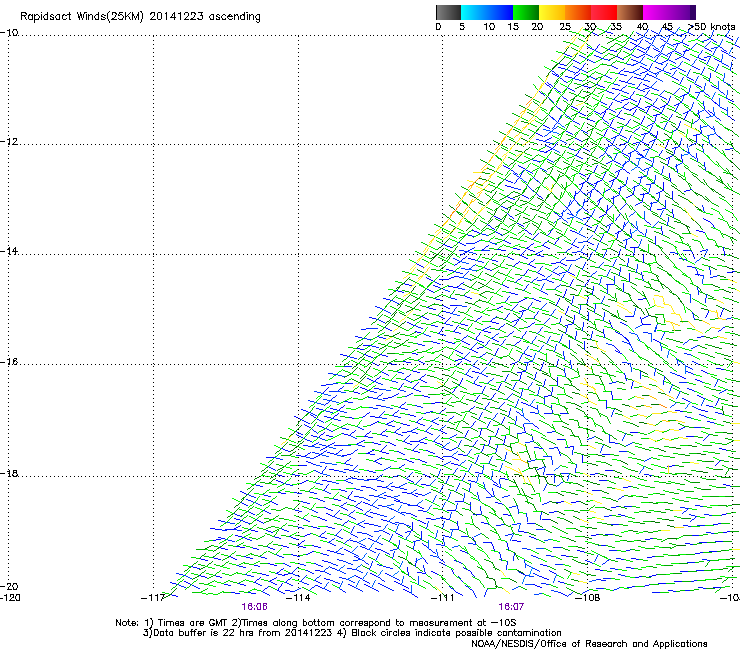Click the legend tick label '25'
The image size is (740, 650).
click(565, 27)
